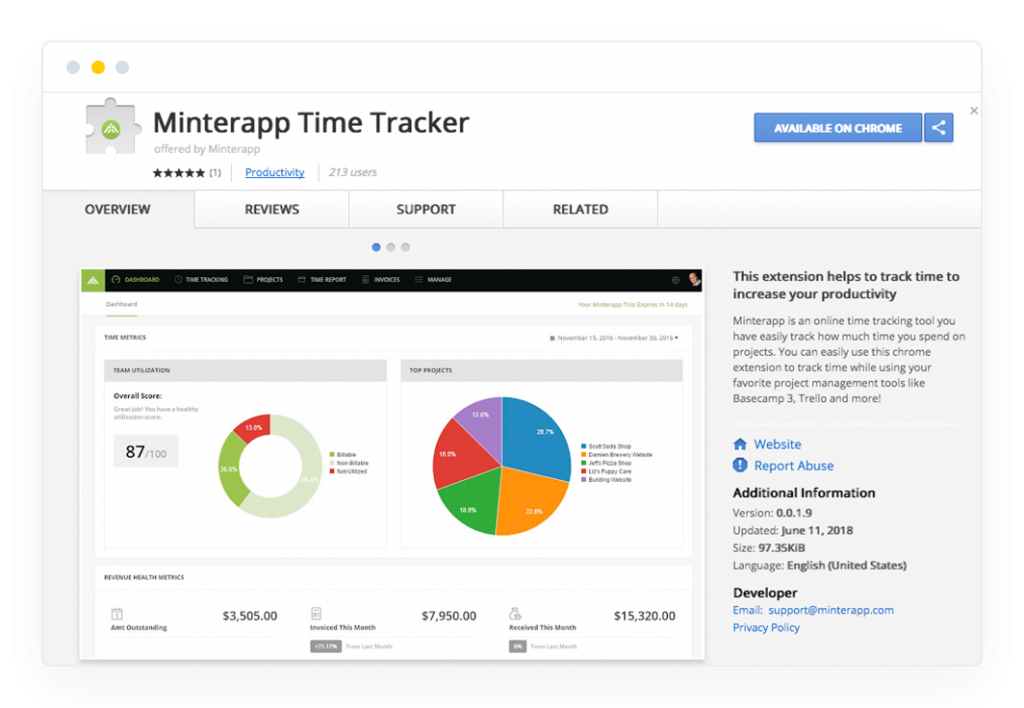Click the $3,505.00 amount

coord(249,616)
